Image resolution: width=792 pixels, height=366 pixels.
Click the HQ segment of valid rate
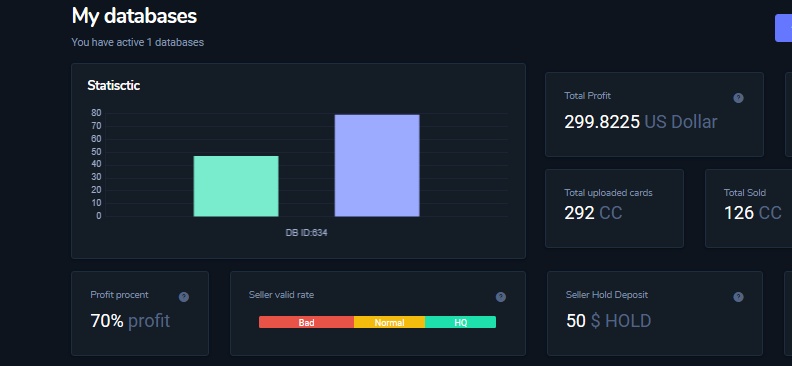[461, 322]
